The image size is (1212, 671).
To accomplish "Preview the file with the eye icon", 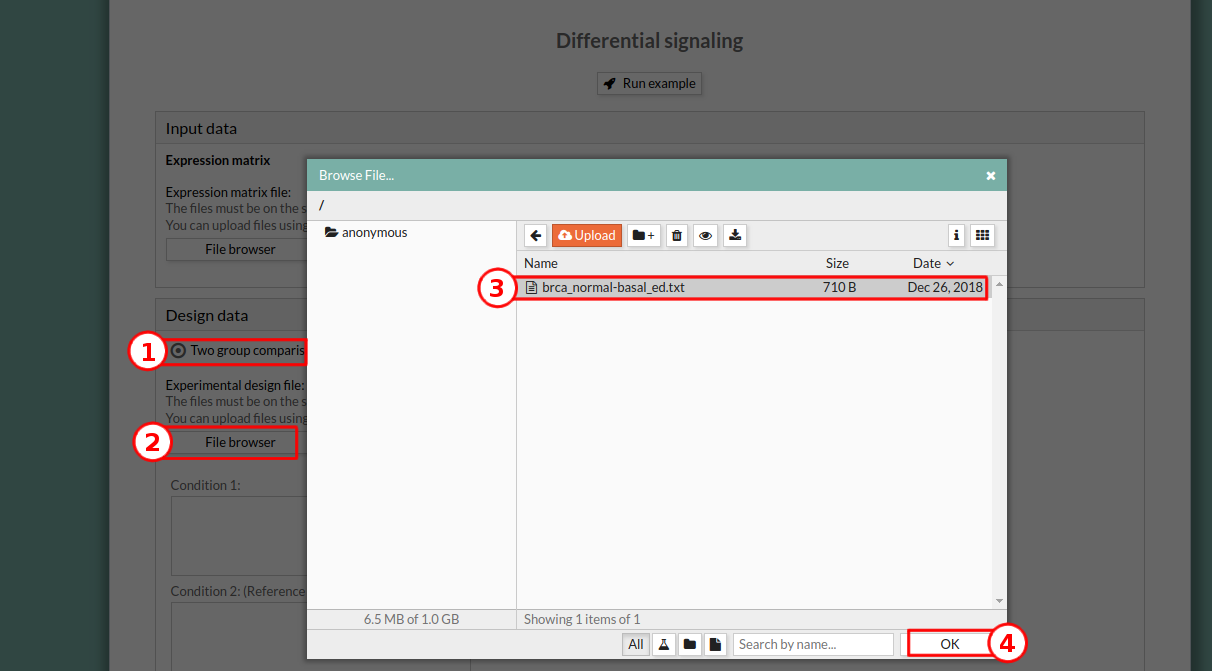I will [706, 235].
